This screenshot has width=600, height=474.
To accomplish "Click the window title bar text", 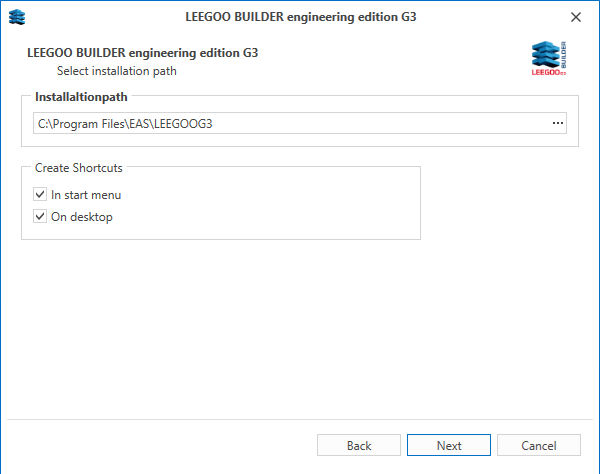I will pyautogui.click(x=301, y=17).
